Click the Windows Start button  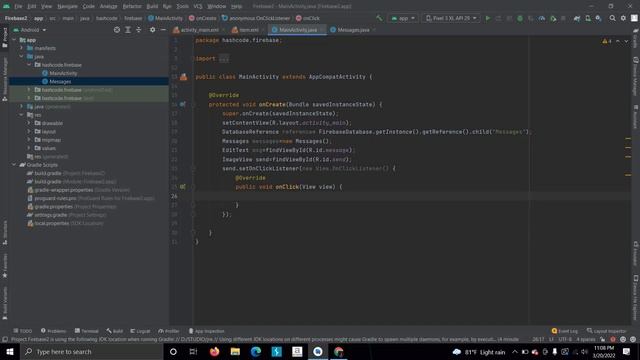10,351
